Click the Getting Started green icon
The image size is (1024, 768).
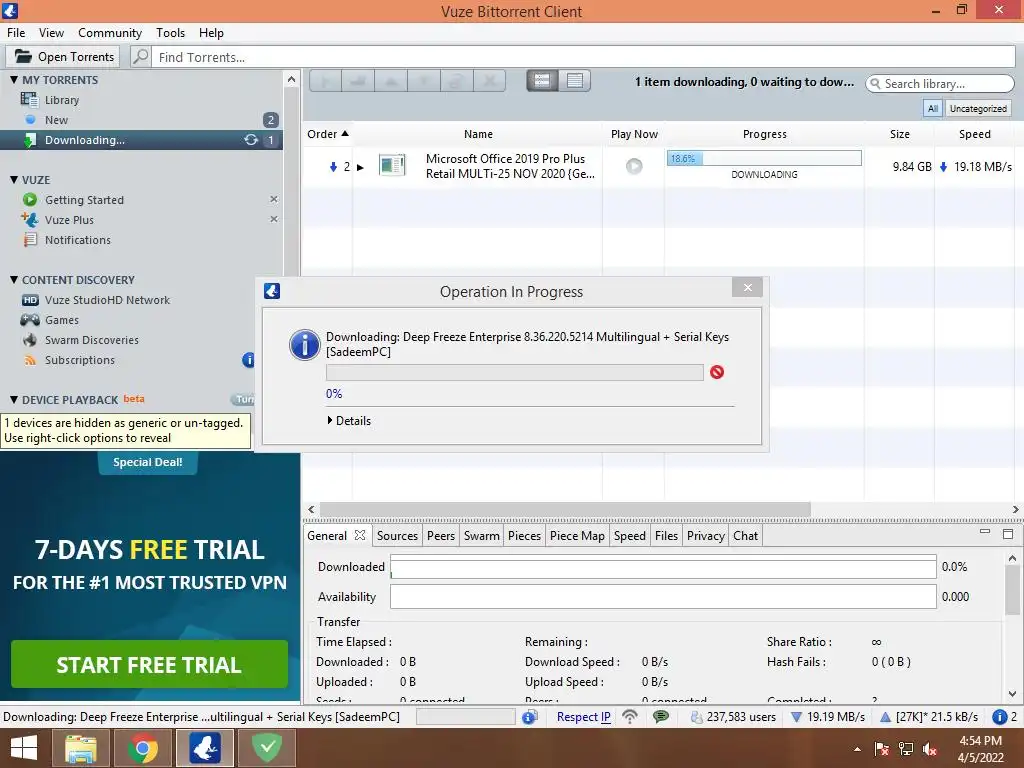(x=29, y=200)
